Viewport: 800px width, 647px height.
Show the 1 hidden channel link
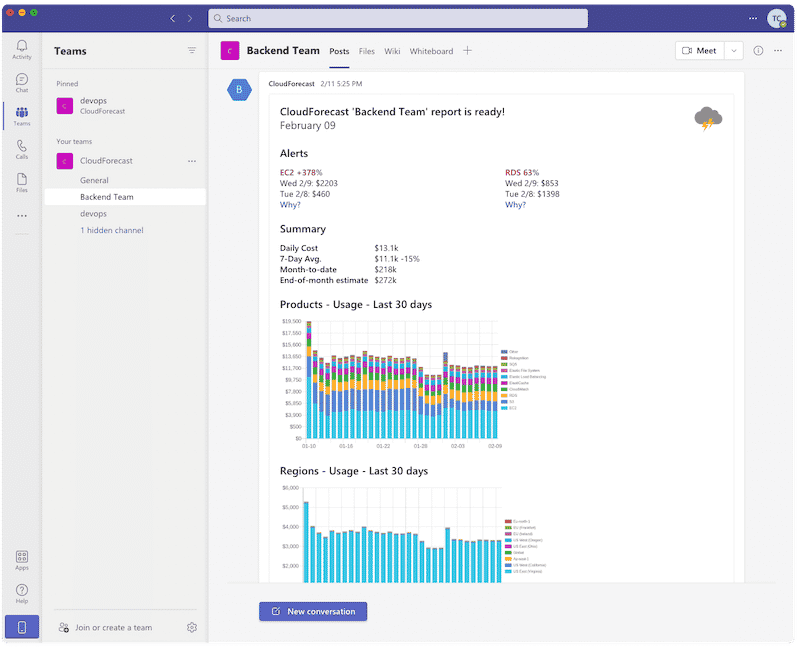[111, 230]
